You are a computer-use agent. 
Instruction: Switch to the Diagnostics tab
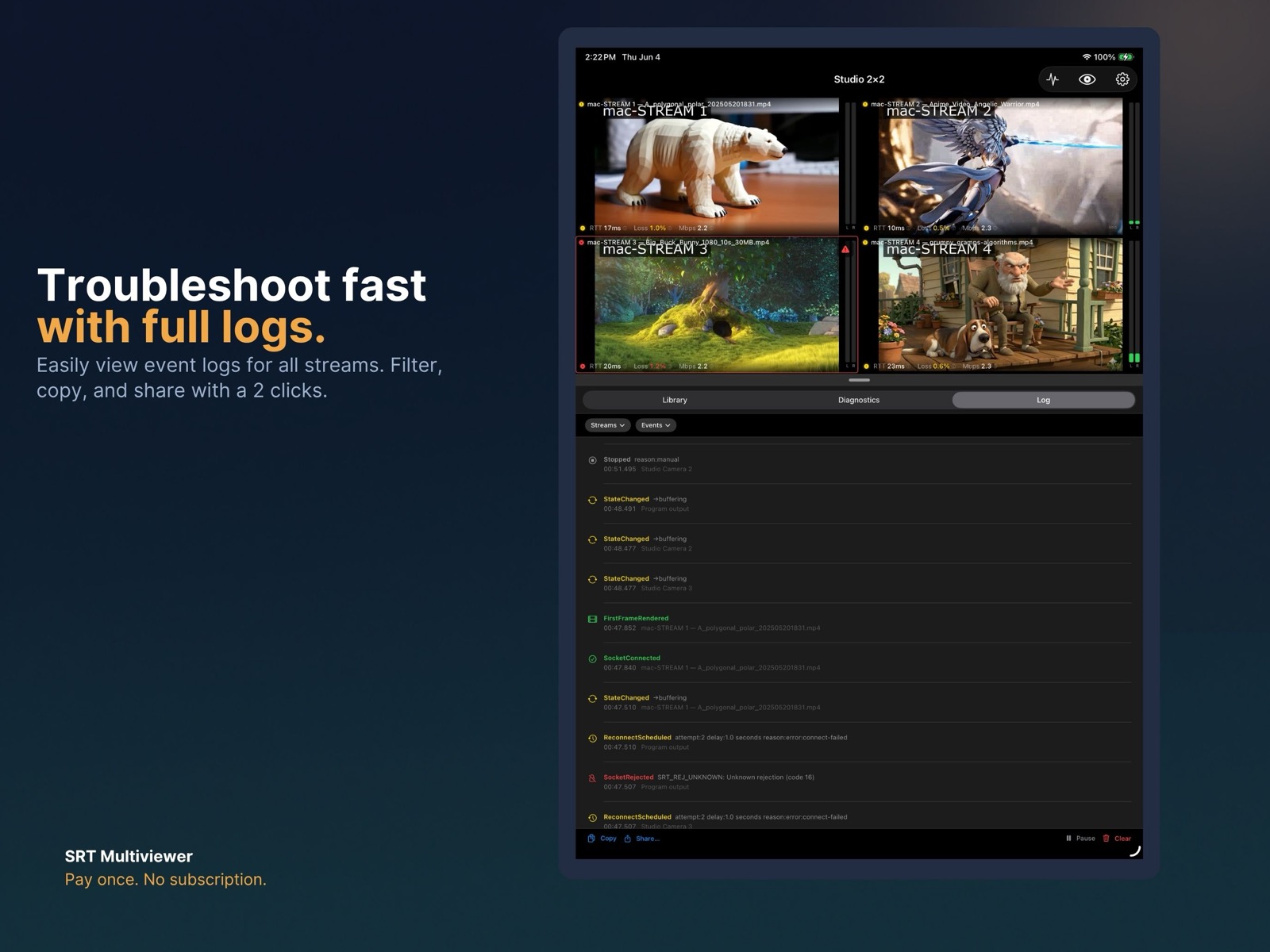pos(859,400)
